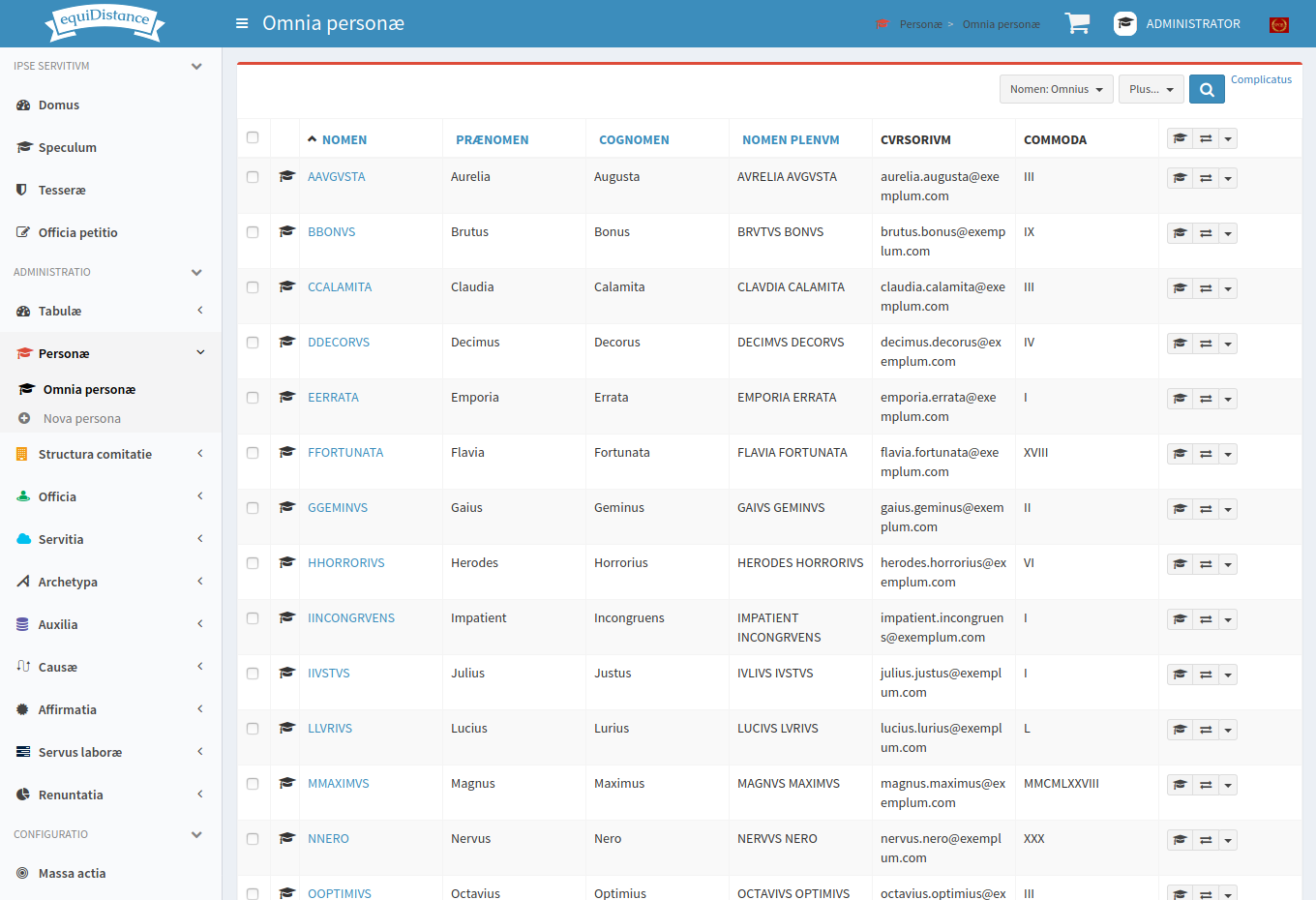Viewport: 1316px width, 900px height.
Task: Select the CCALAMITA row checkbox
Action: coord(253,287)
